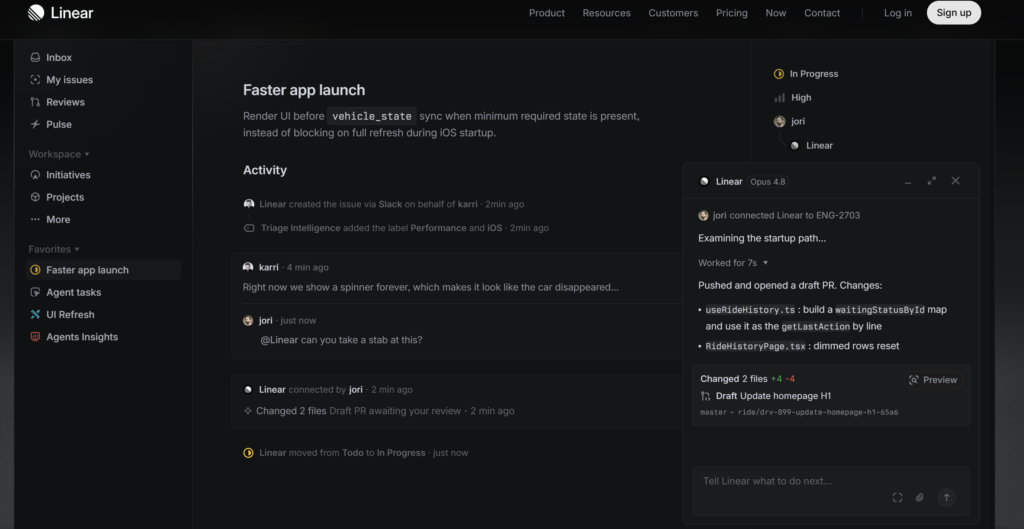Click the branch name ride/drv-899-update-homepage-h1-65a6
Image resolution: width=1024 pixels, height=529 pixels.
tap(818, 412)
